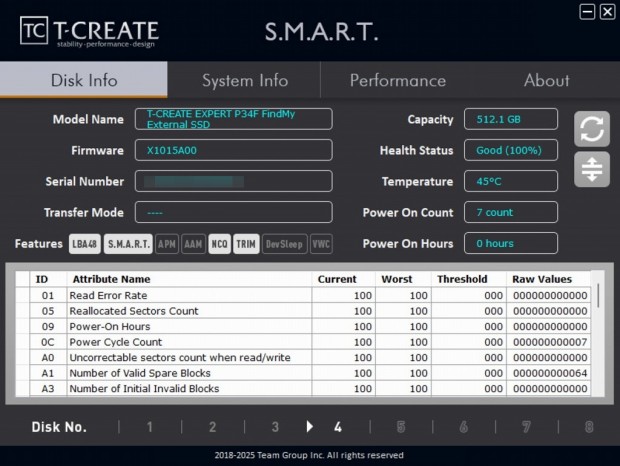Select the Read Error Rate row
The height and width of the screenshot is (466, 620).
pyautogui.click(x=303, y=295)
